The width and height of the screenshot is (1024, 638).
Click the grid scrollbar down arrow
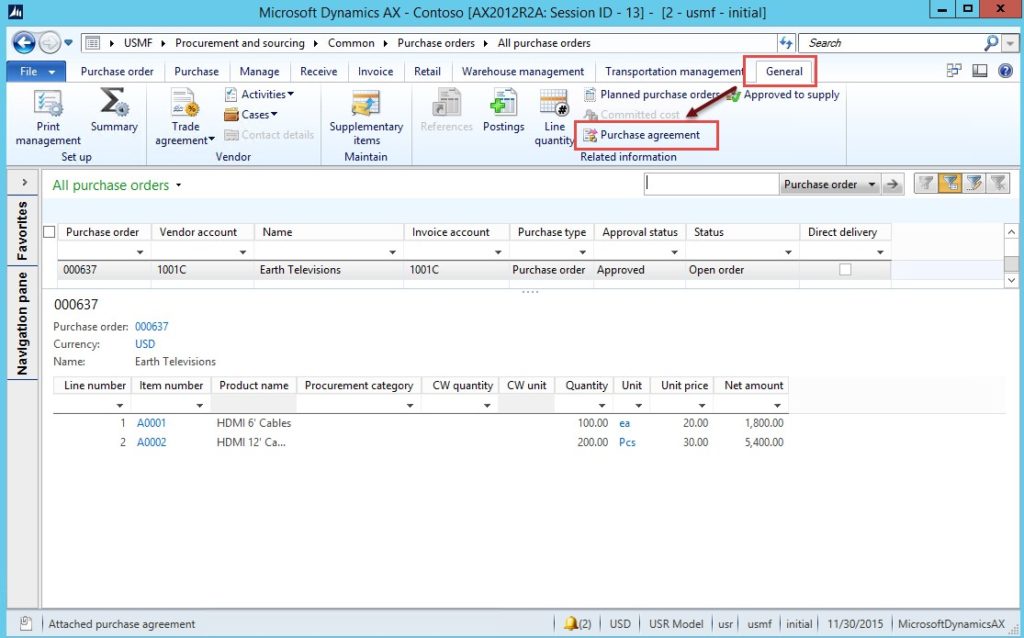1011,280
